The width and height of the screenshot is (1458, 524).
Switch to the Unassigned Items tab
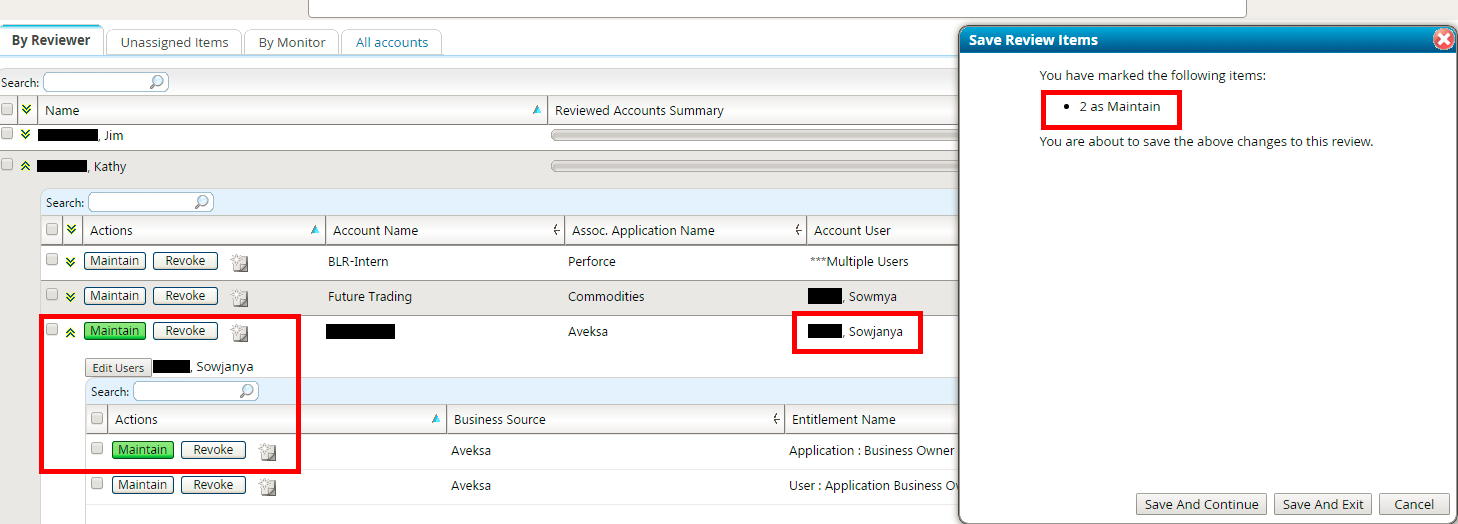[175, 42]
